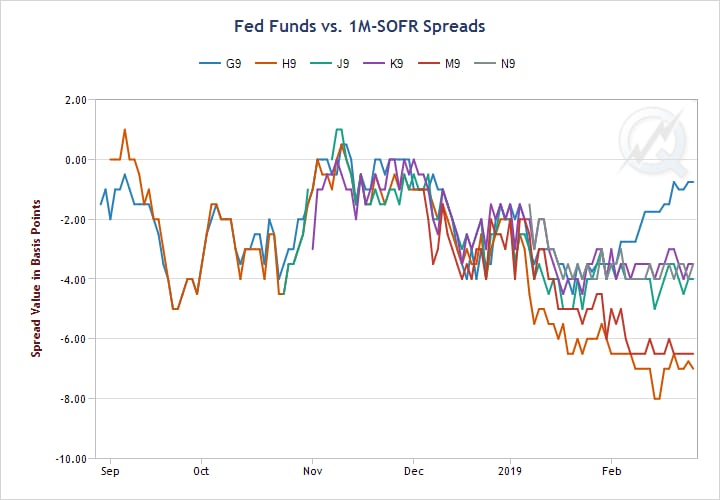Image resolution: width=720 pixels, height=500 pixels.
Task: Click the Sep label on x-axis
Action: tap(110, 469)
